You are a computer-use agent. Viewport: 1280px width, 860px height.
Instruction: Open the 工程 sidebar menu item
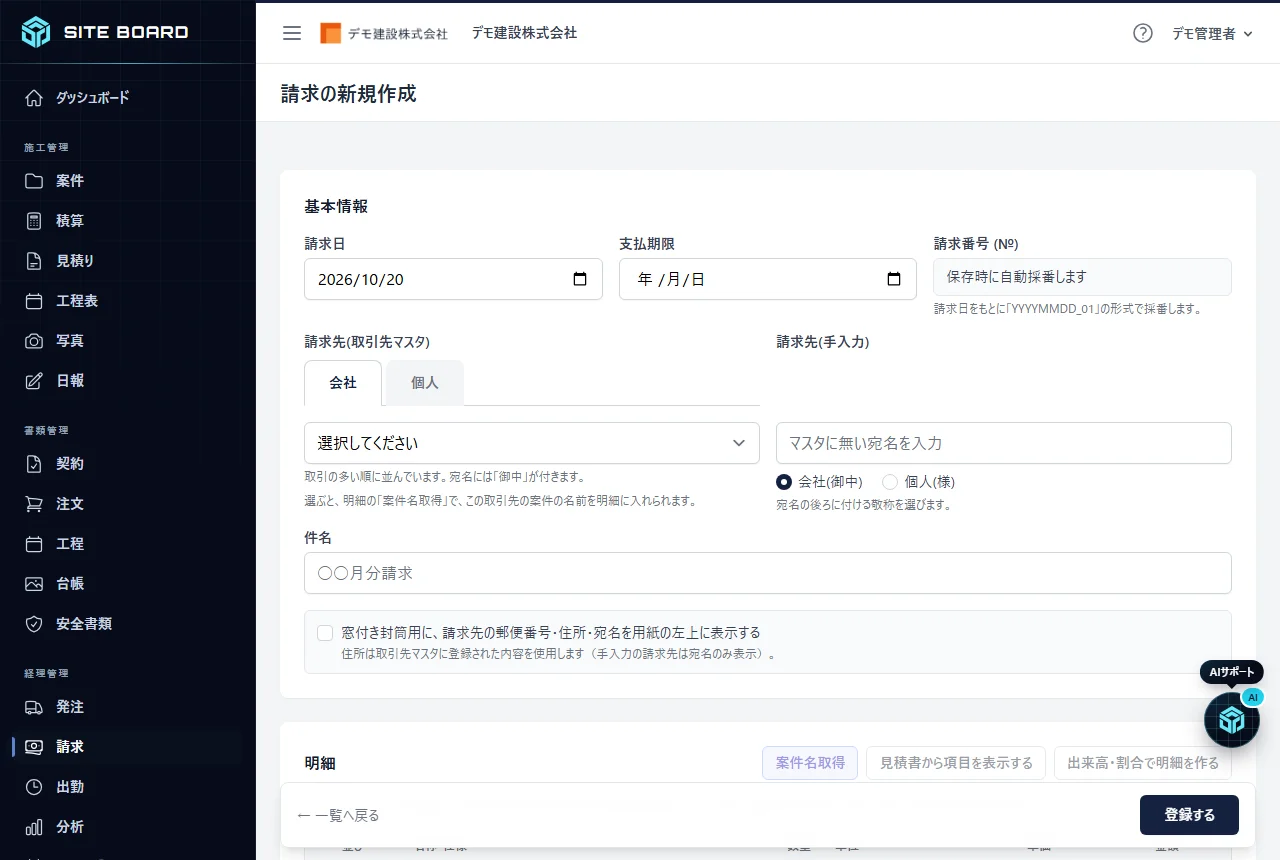[128, 544]
